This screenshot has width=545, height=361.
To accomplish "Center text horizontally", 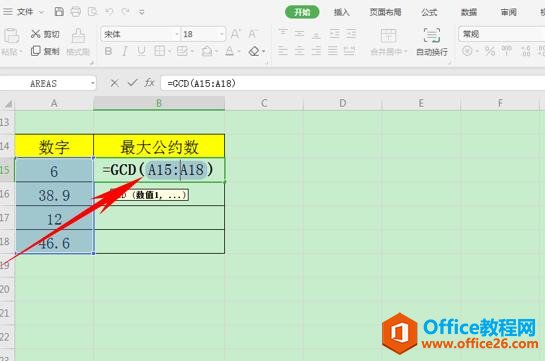I will point(299,51).
